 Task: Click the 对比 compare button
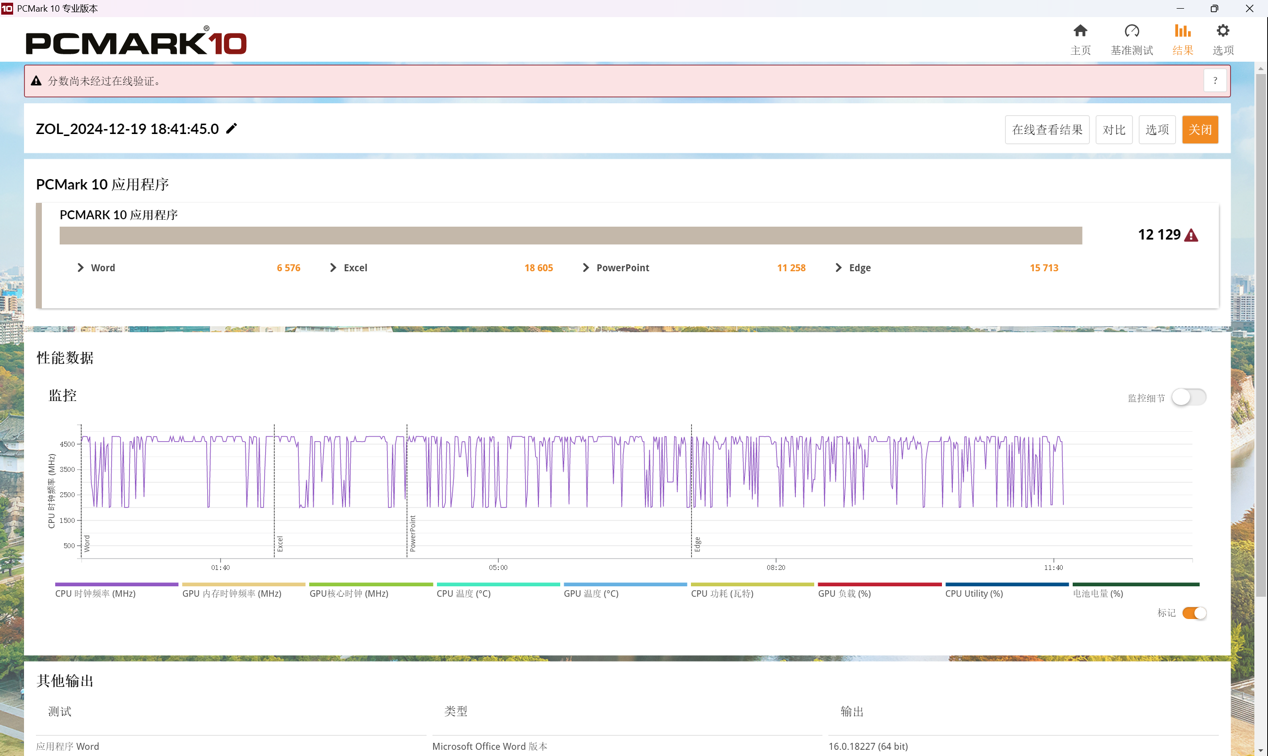(x=1114, y=130)
